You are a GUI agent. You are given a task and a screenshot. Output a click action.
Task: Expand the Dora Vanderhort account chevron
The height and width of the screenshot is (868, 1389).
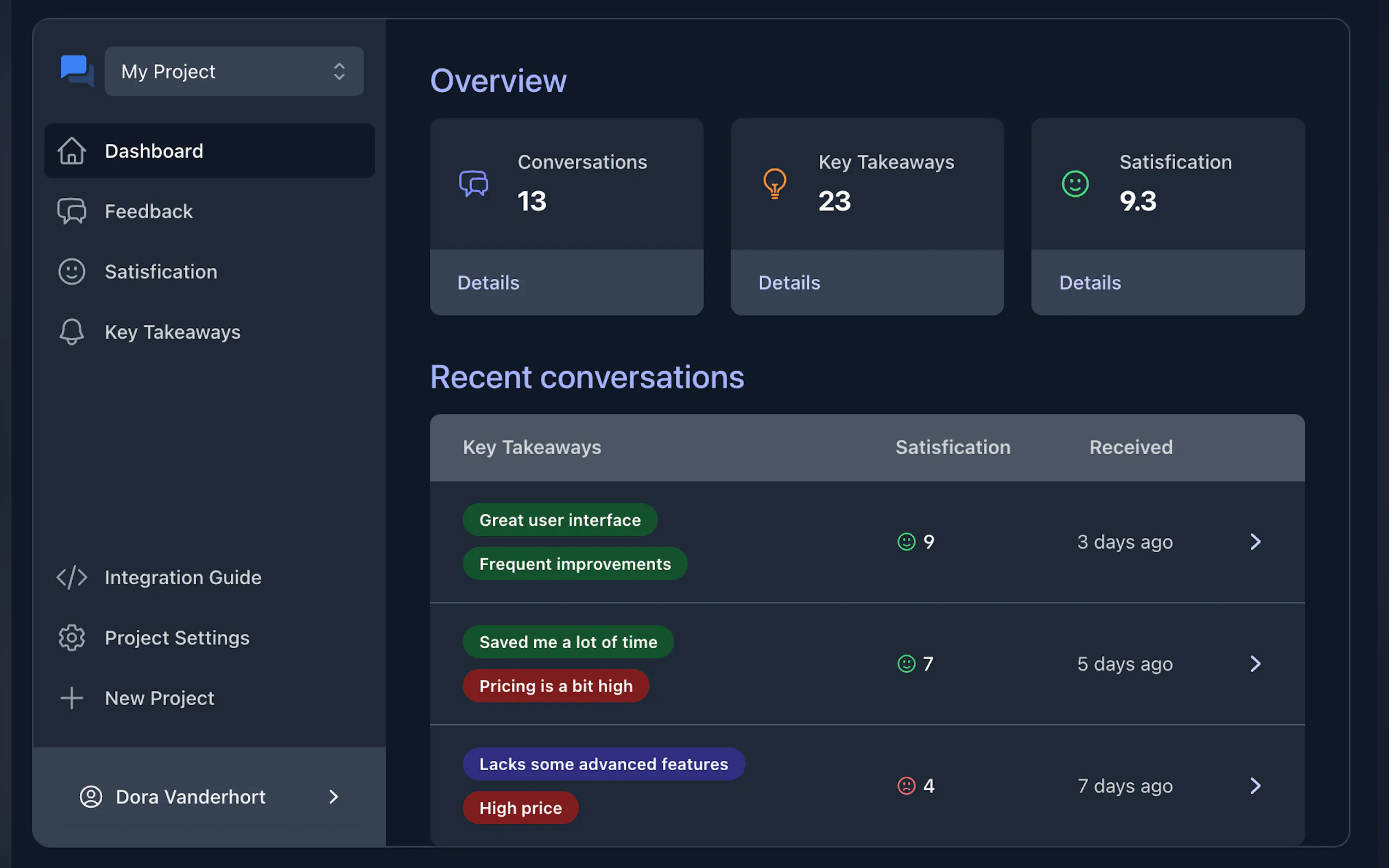pyautogui.click(x=334, y=796)
